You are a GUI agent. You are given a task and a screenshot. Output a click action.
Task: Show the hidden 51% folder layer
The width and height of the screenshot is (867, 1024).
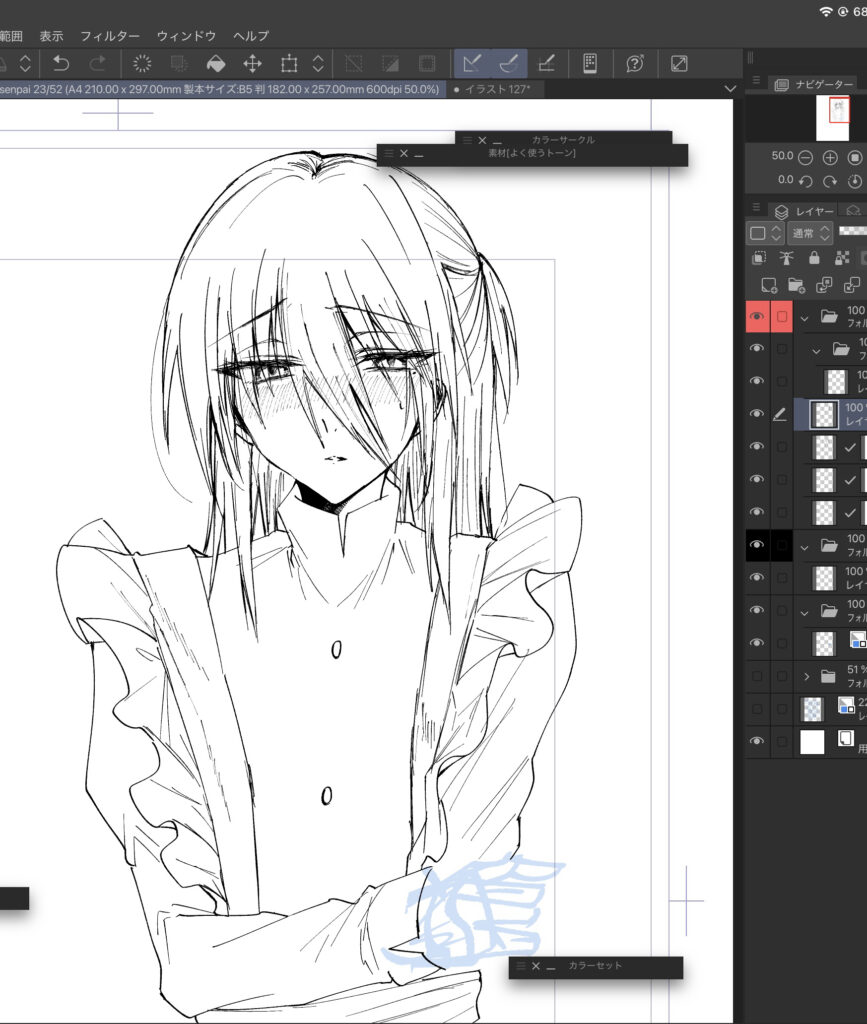coord(757,676)
